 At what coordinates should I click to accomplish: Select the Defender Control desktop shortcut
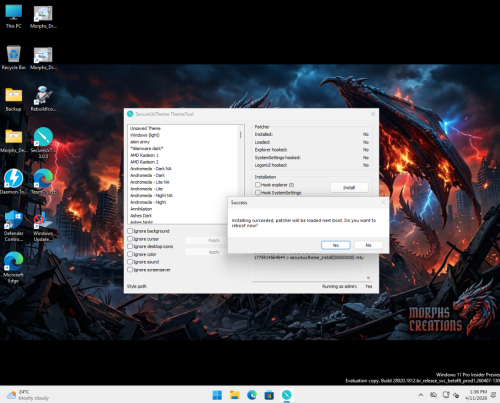(x=14, y=226)
